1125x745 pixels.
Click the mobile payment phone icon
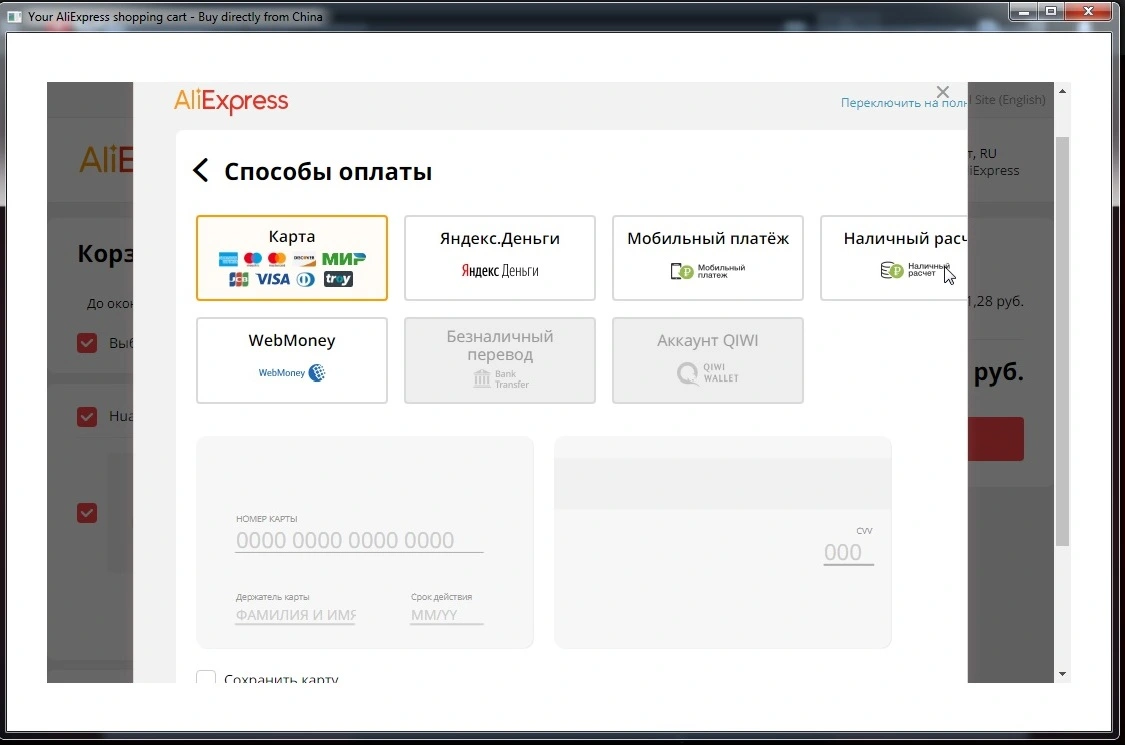681,271
